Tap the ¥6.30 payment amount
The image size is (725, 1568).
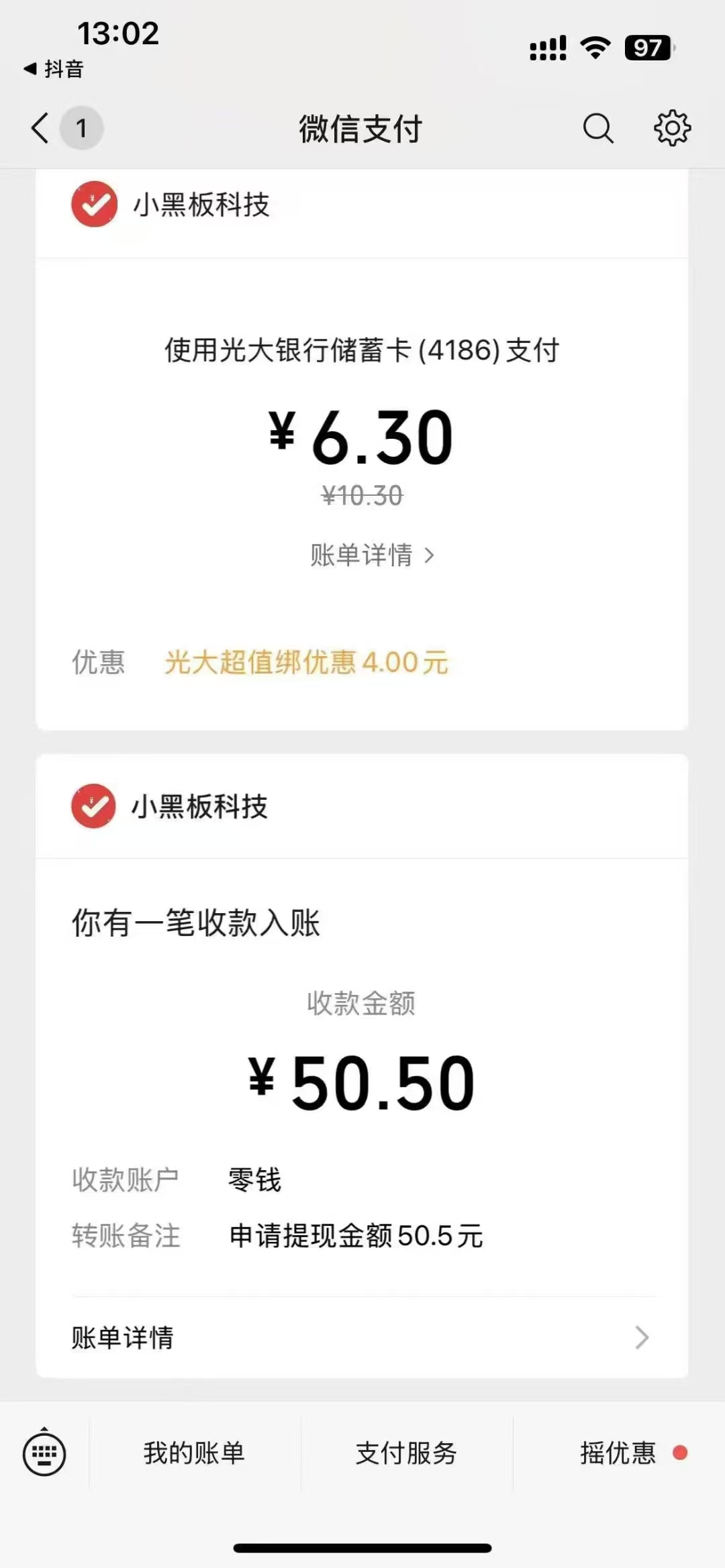pyautogui.click(x=361, y=437)
